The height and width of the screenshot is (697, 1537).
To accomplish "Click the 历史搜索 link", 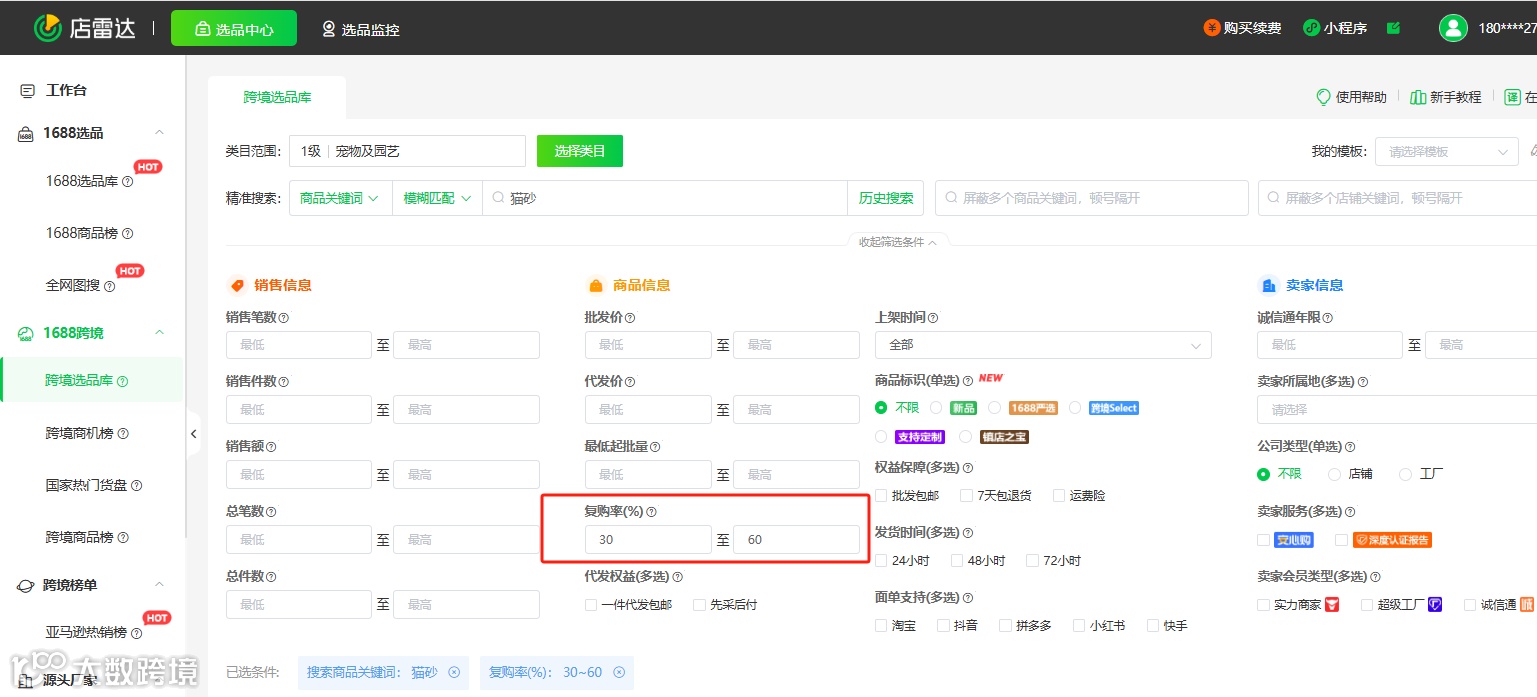I will (x=886, y=198).
